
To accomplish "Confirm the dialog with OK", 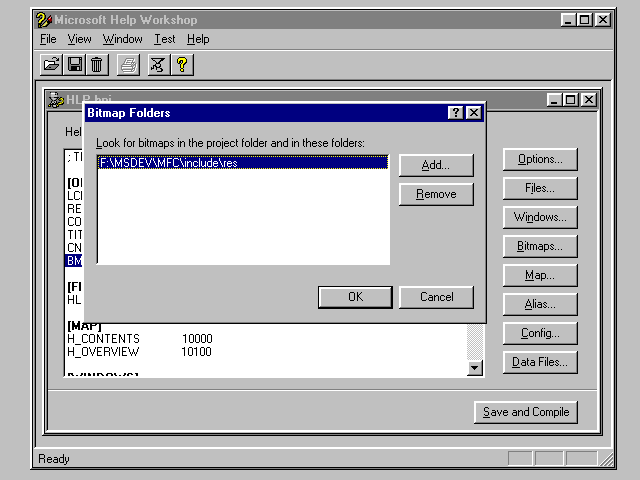I will pyautogui.click(x=355, y=297).
